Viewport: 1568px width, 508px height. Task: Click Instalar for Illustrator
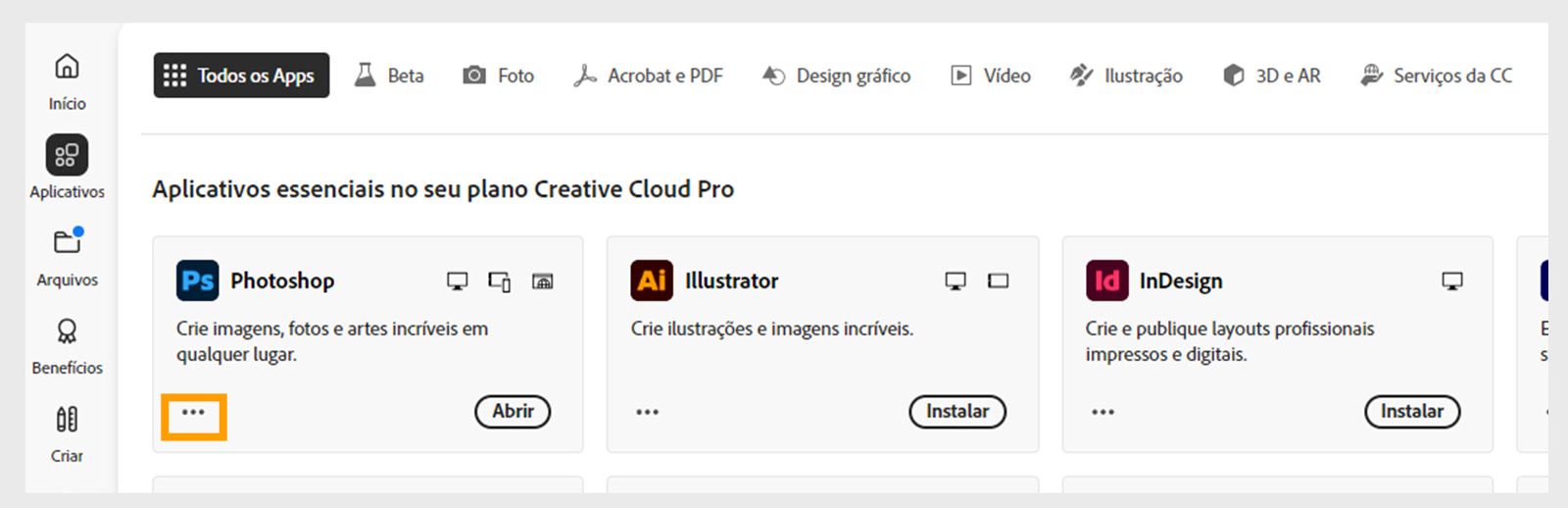(x=957, y=412)
